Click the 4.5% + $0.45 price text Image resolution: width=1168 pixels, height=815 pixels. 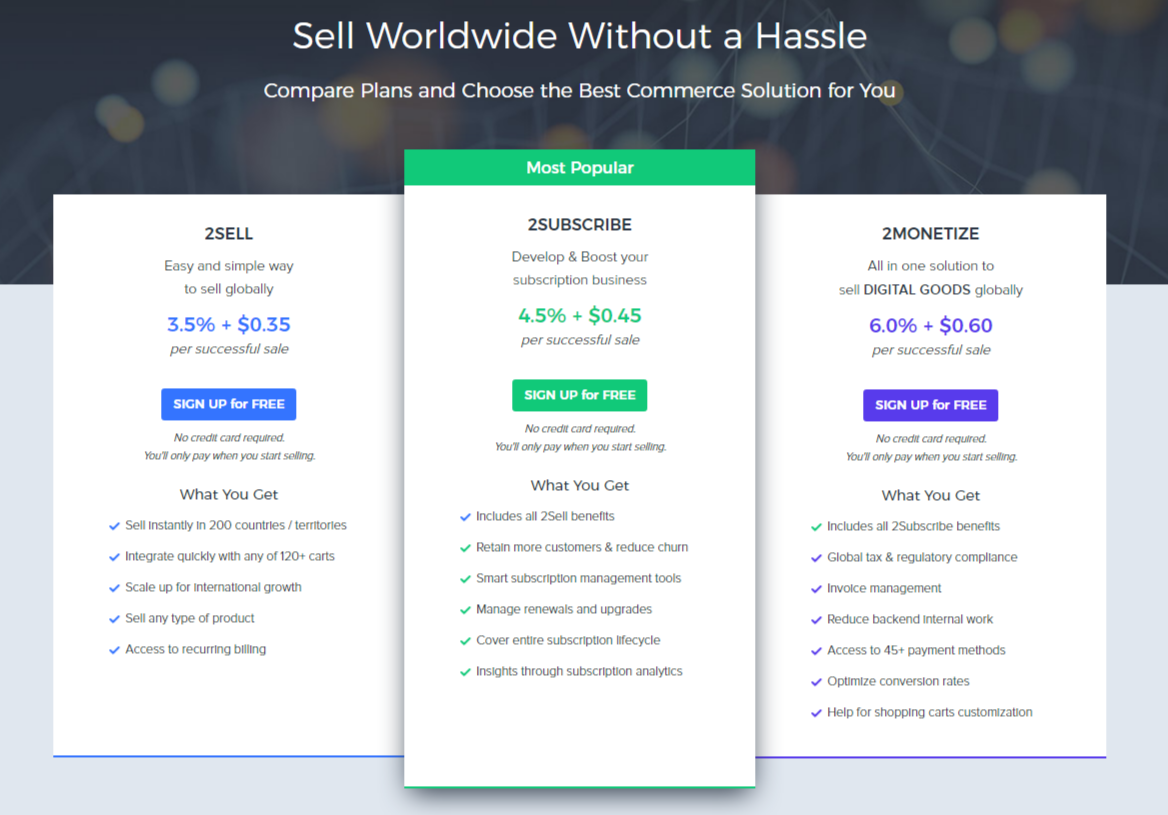tap(580, 316)
